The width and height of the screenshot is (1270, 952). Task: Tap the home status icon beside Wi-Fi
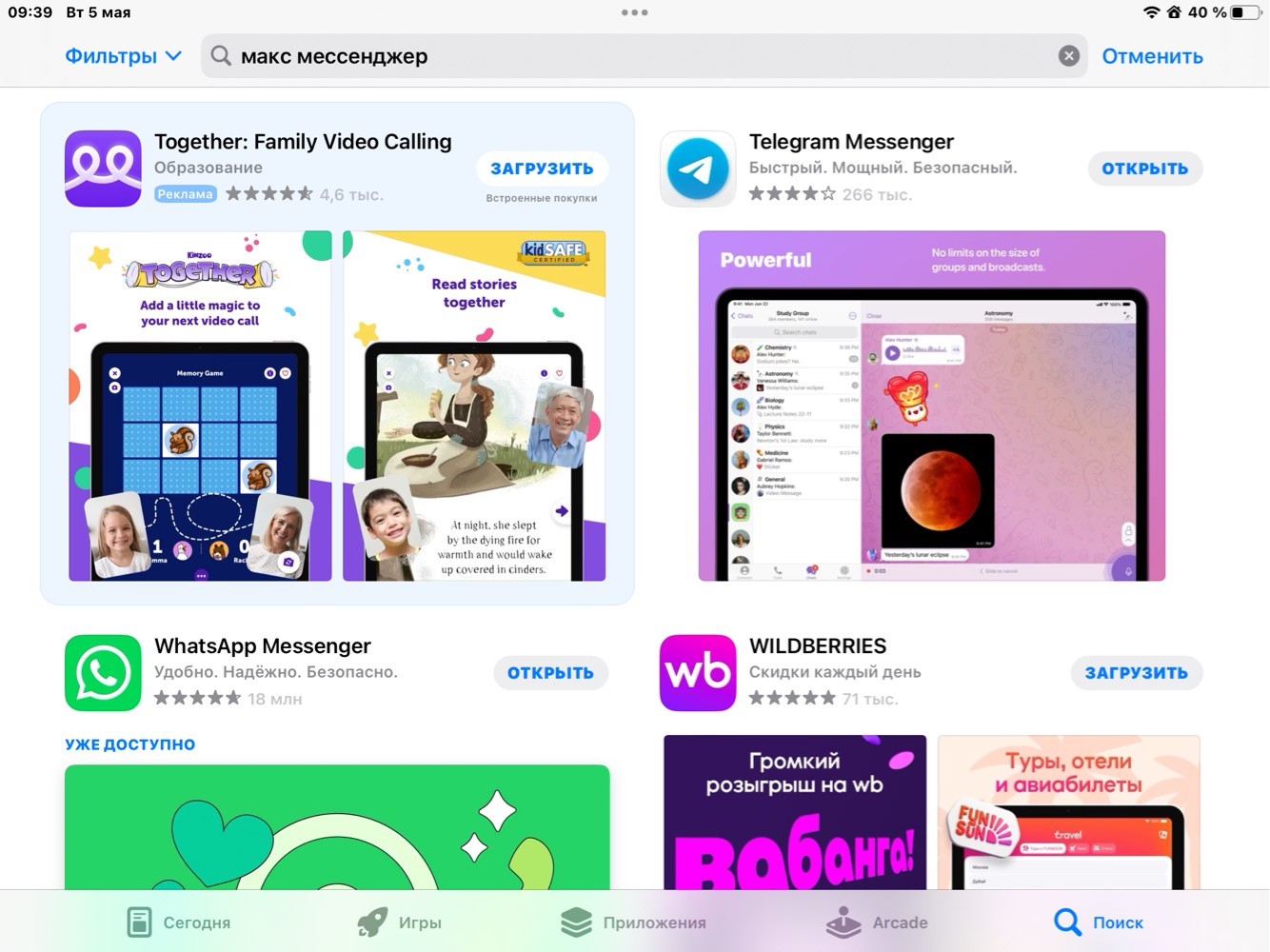[x=1174, y=12]
